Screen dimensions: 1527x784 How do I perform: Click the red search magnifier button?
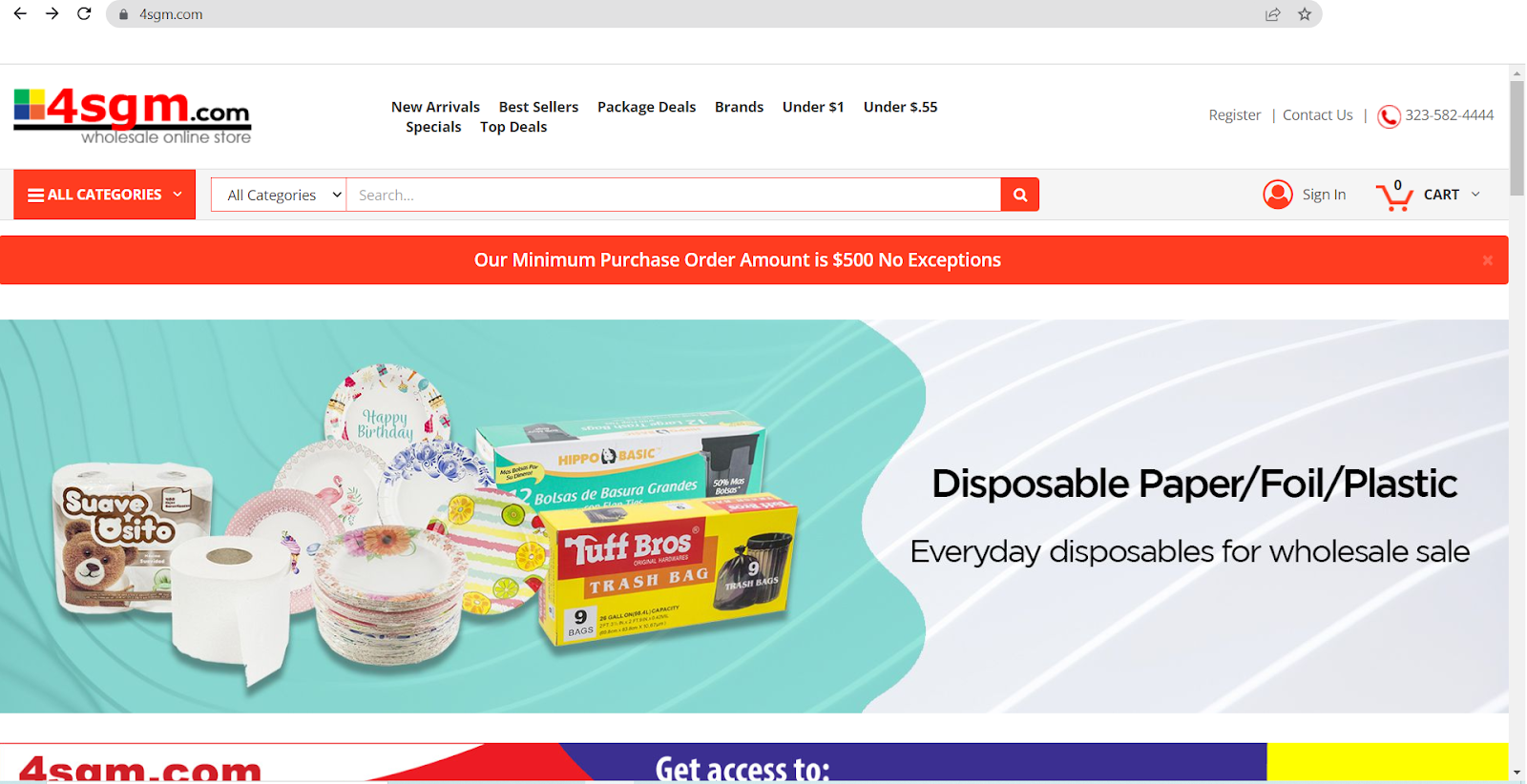1019,195
